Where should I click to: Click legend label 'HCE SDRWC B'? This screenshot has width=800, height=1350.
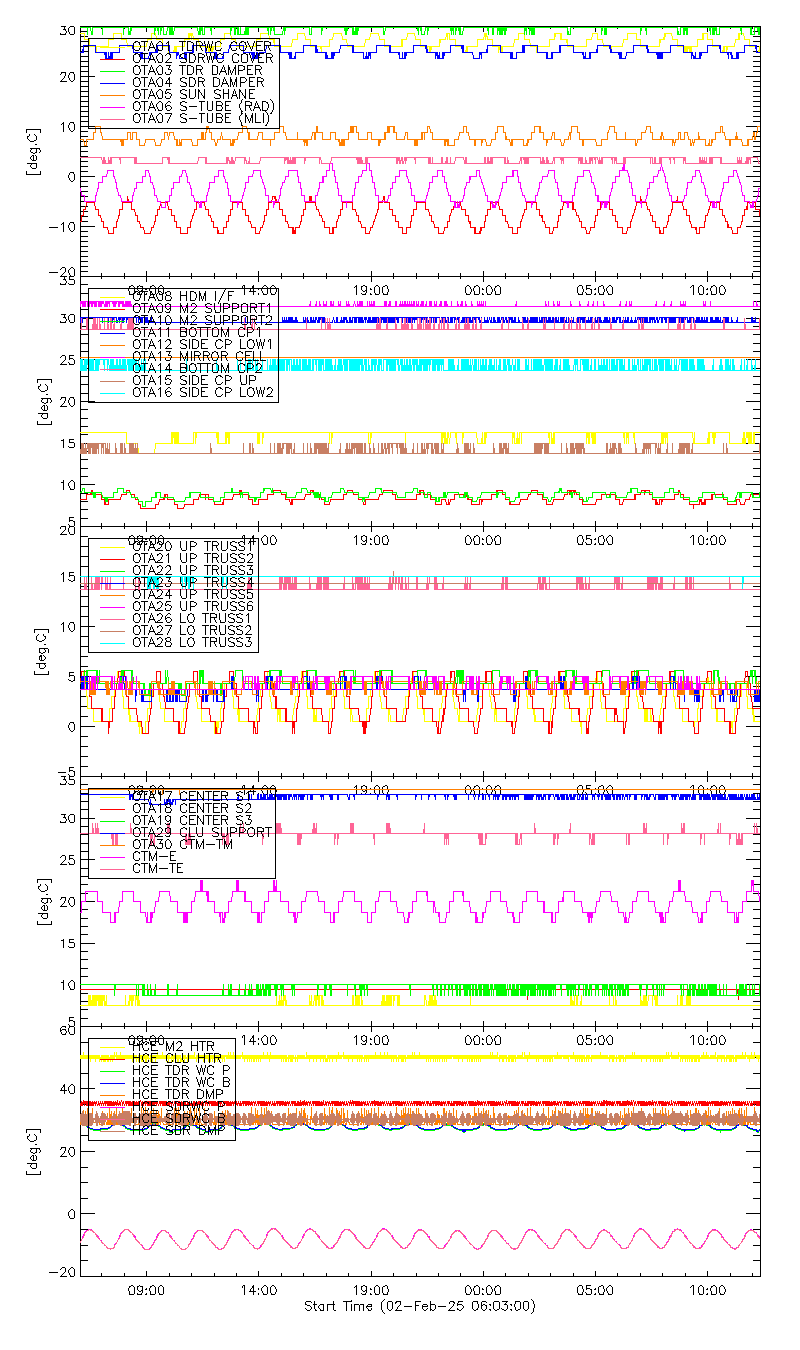[178, 1119]
